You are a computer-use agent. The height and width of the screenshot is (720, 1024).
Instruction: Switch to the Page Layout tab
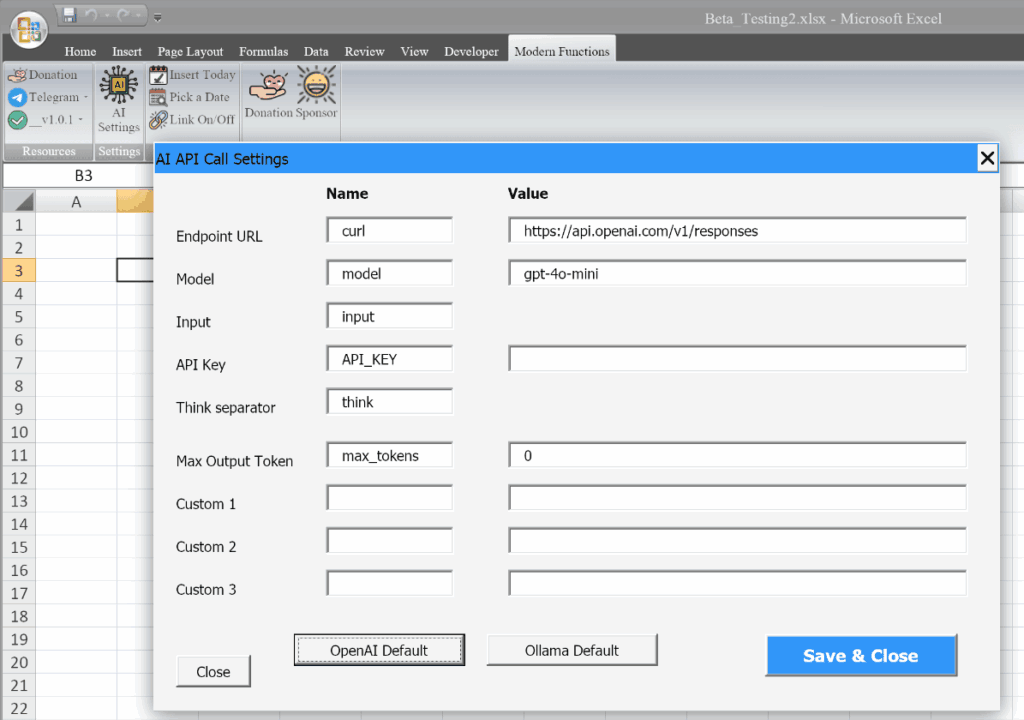coord(190,52)
